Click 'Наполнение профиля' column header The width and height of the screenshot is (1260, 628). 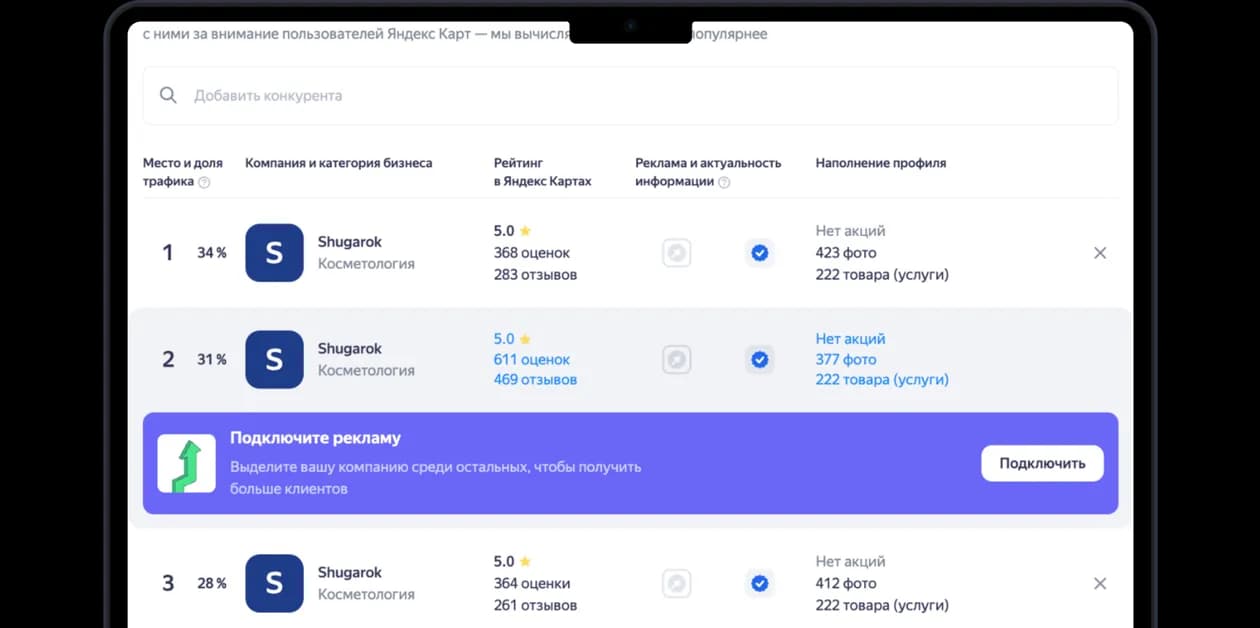[x=881, y=163]
